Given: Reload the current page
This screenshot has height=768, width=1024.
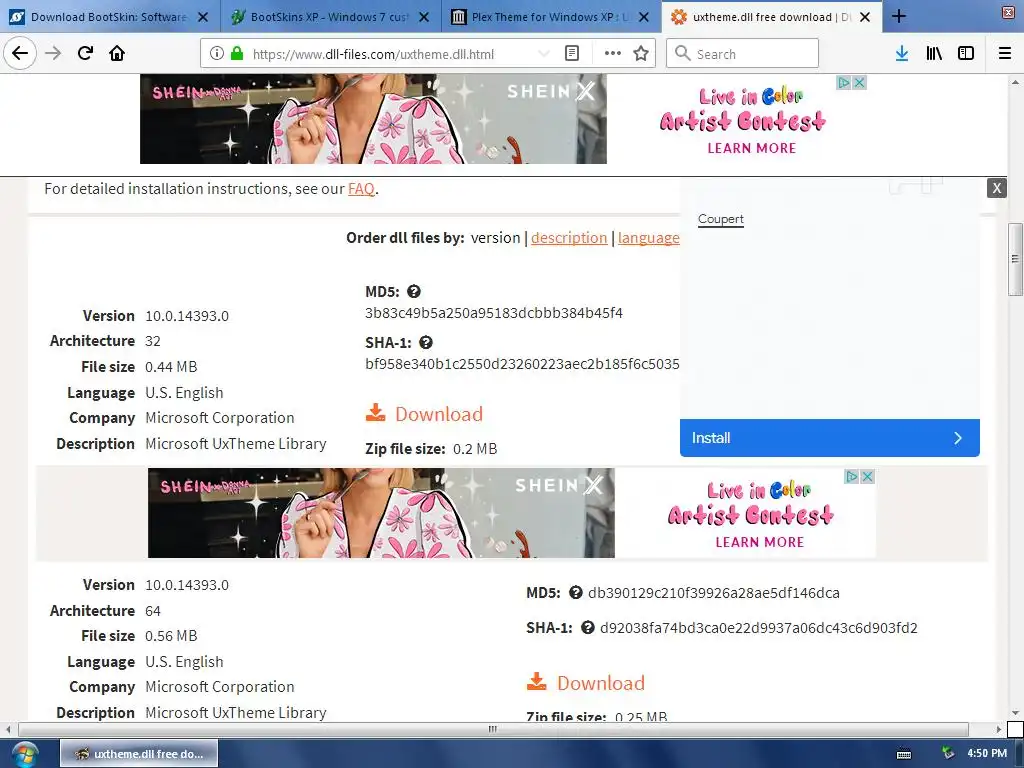Looking at the screenshot, I should [x=85, y=53].
